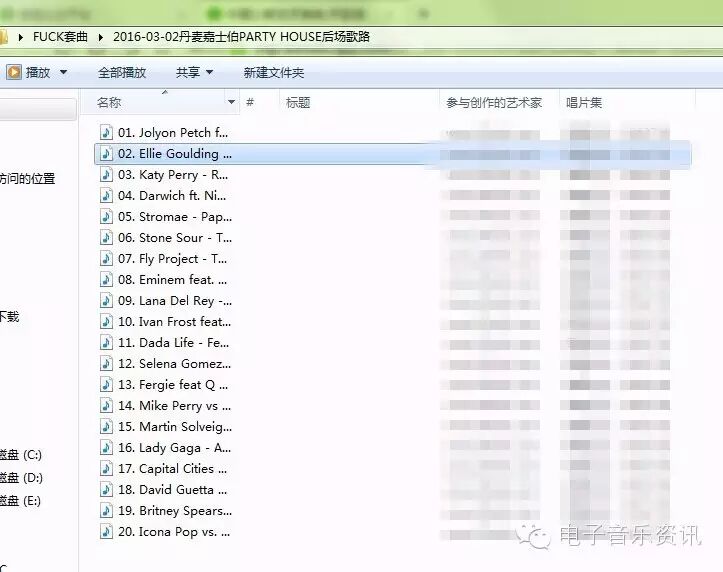Open 访问的位置 recent places in sidebar

(27, 178)
